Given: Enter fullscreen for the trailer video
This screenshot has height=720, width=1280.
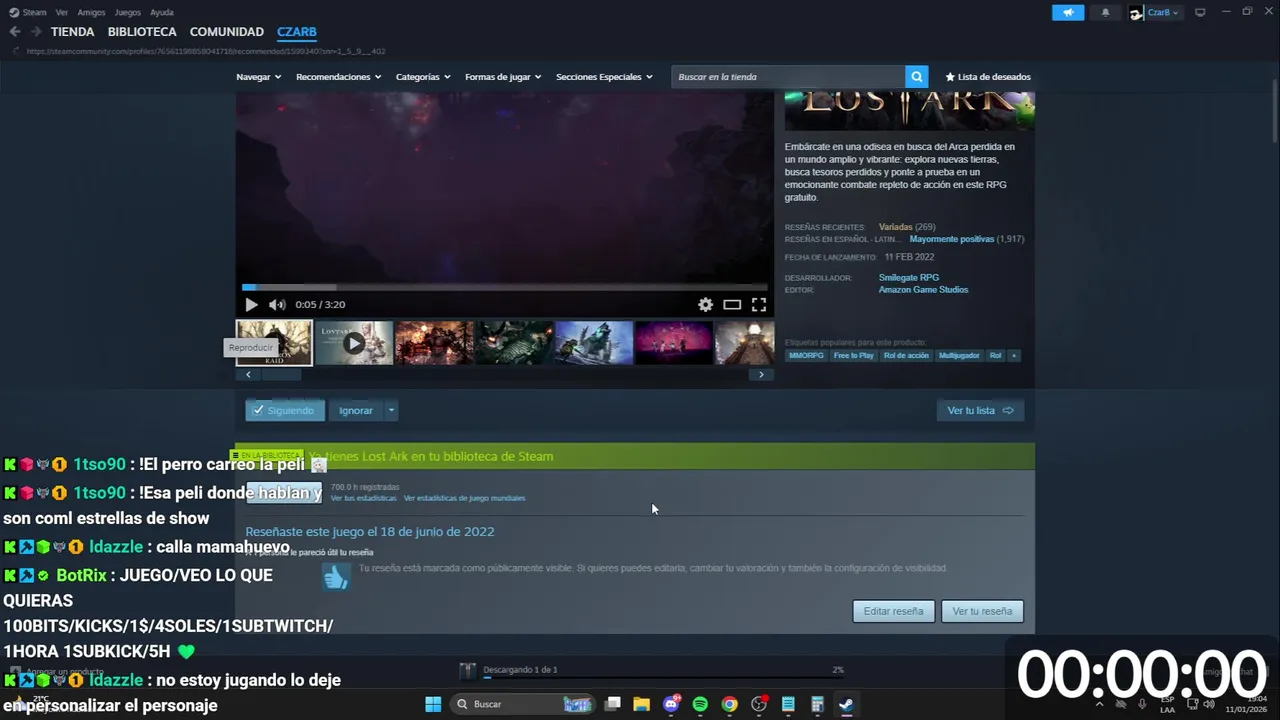Looking at the screenshot, I should (x=759, y=305).
